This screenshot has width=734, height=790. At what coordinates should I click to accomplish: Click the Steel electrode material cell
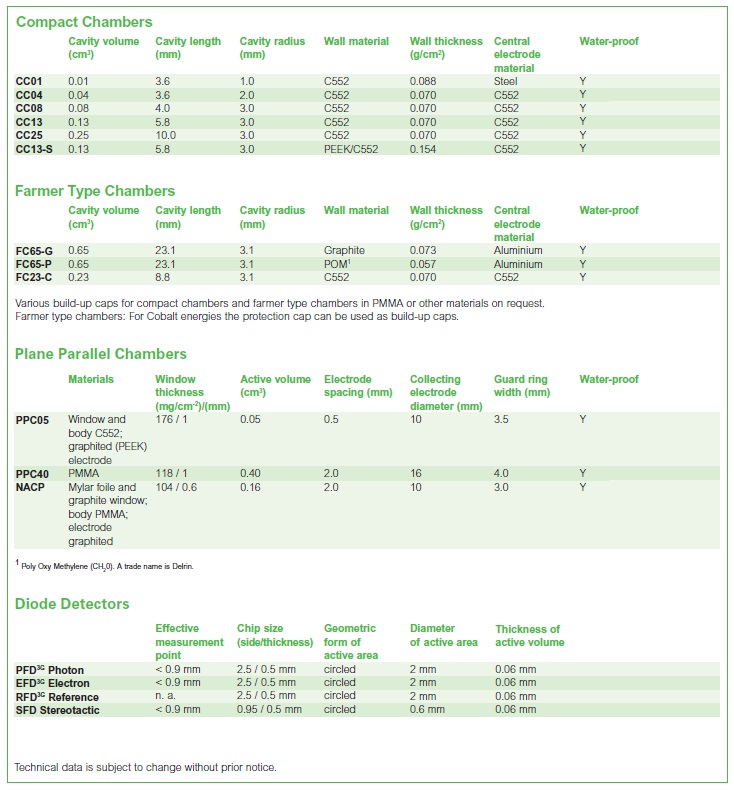505,81
